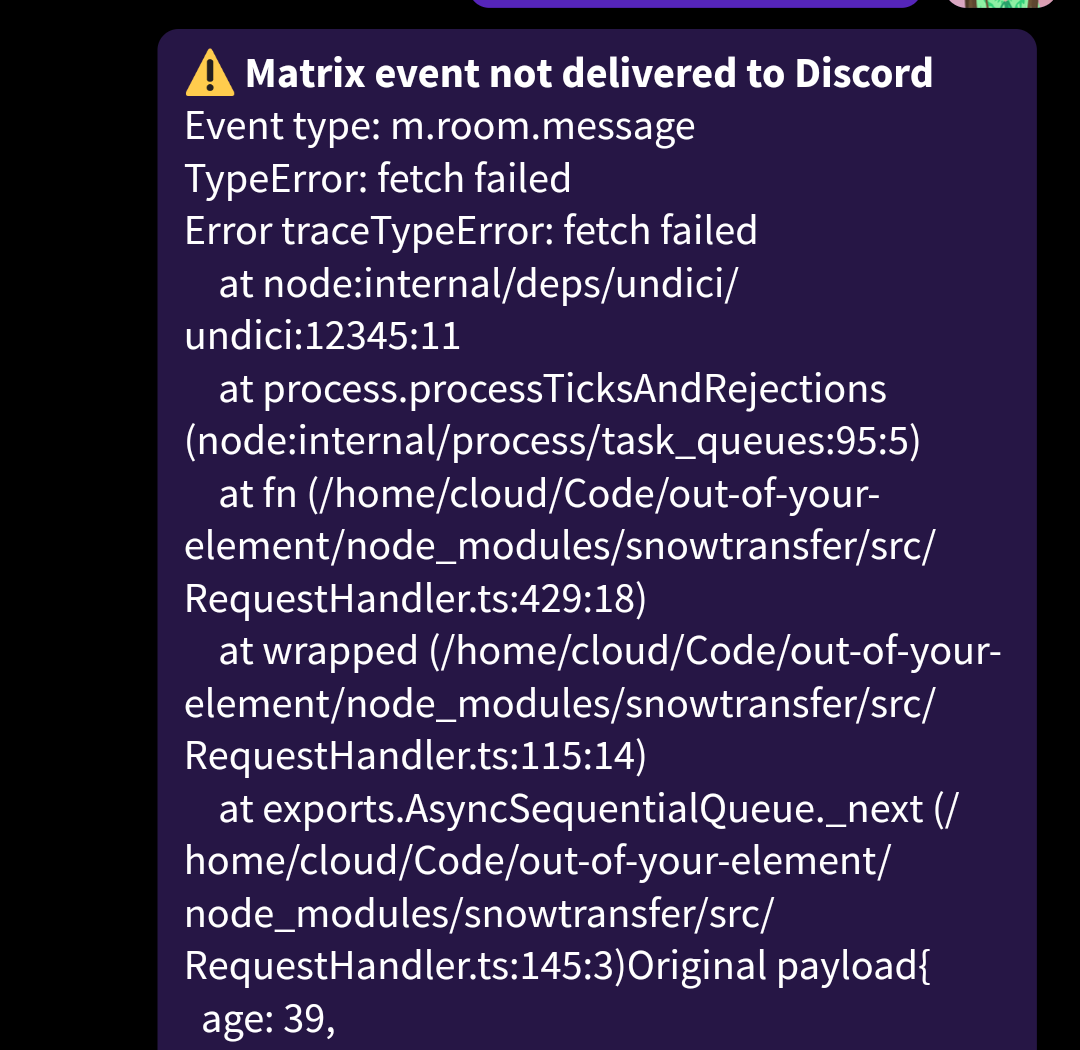Click the "home/cloud/Code/out-of-your-element/" line

coord(537,861)
